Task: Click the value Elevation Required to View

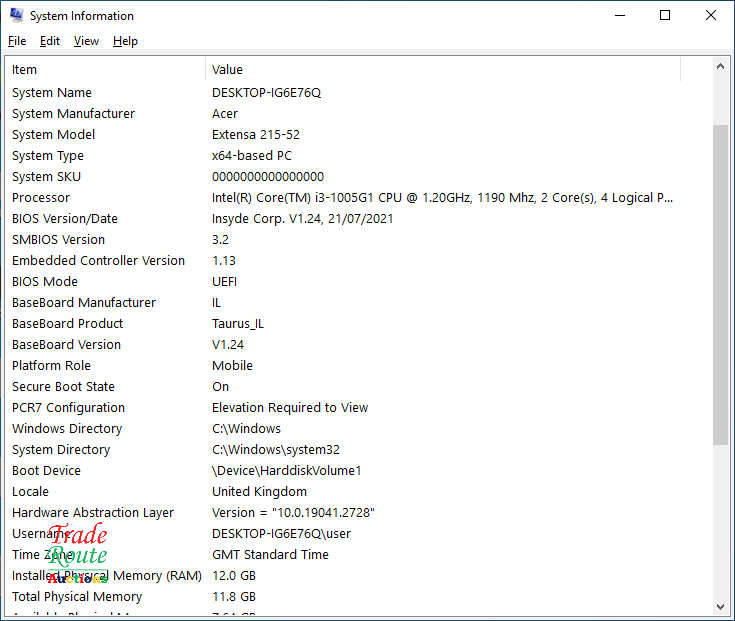Action: tap(290, 408)
